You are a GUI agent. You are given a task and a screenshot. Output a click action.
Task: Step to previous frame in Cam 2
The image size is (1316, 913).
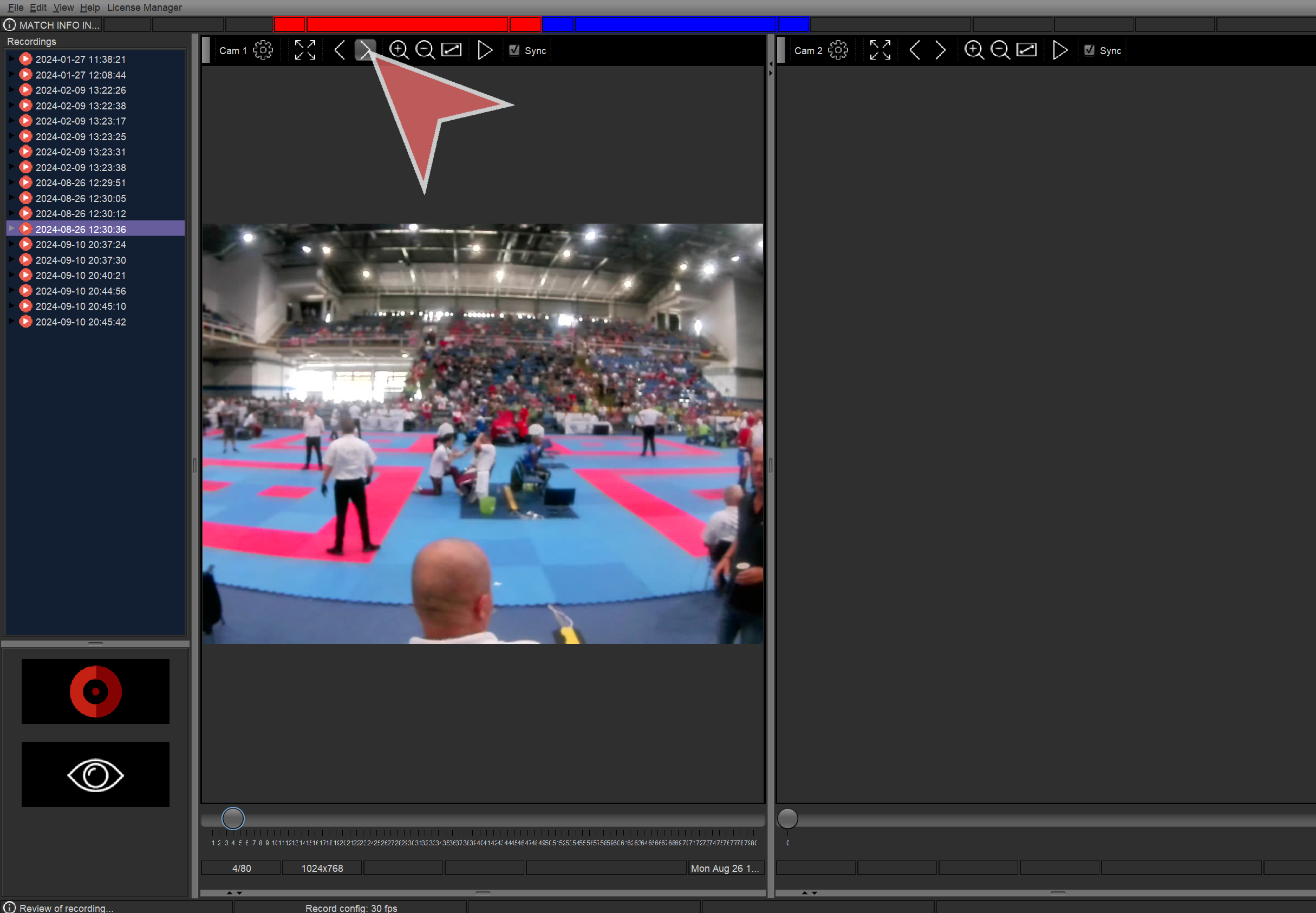pyautogui.click(x=915, y=50)
